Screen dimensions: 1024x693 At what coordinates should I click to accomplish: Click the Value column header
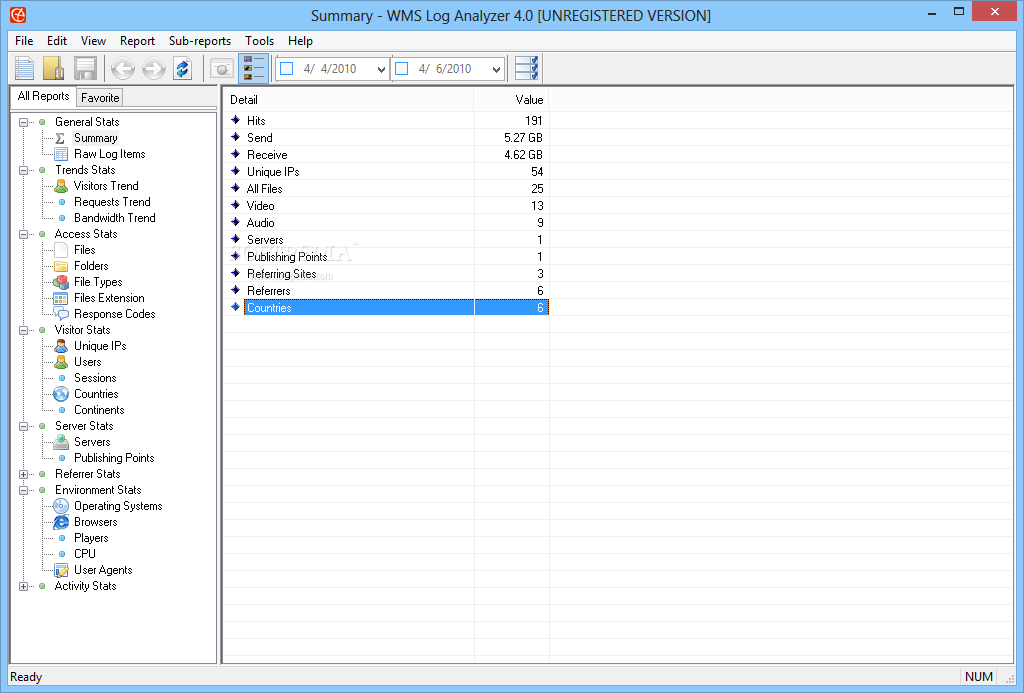[511, 100]
